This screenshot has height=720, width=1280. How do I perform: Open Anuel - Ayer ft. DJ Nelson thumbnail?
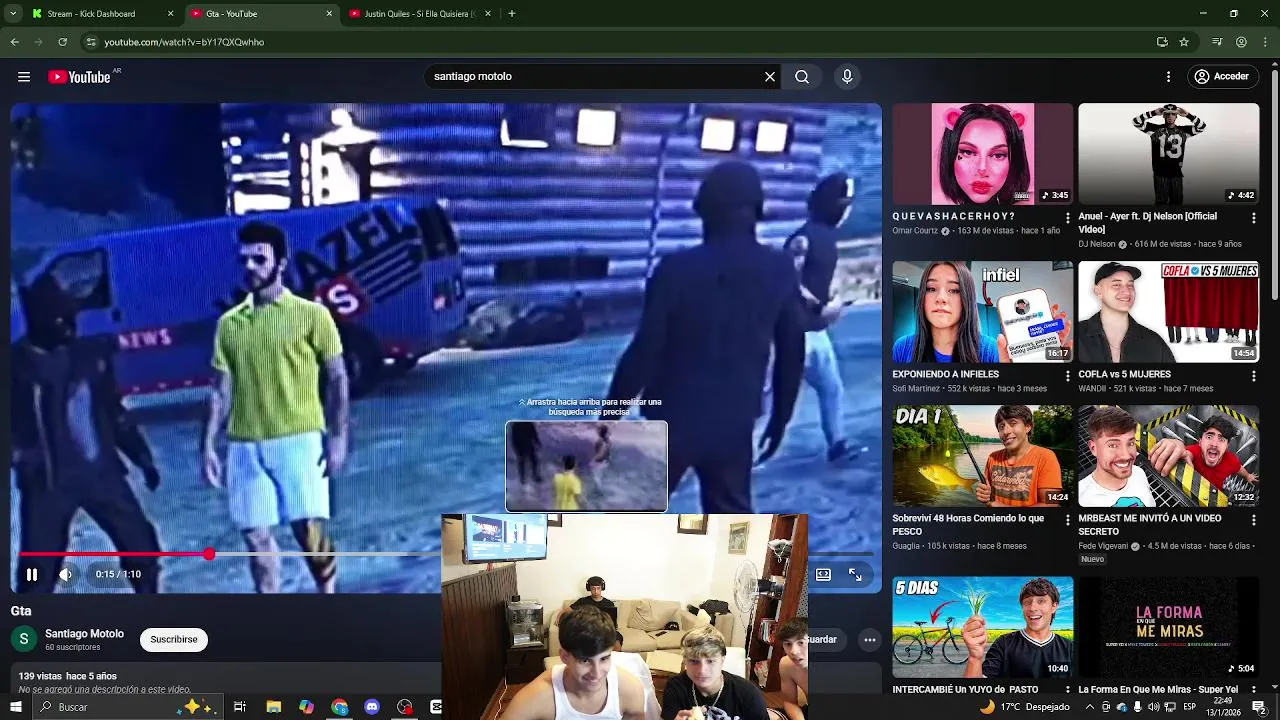[x=1168, y=154]
